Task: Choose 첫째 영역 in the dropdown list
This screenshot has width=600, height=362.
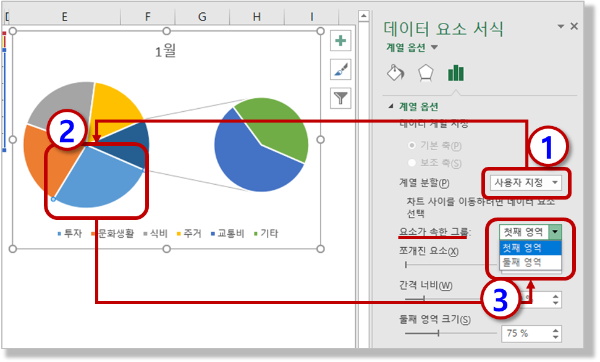Action: click(x=530, y=248)
